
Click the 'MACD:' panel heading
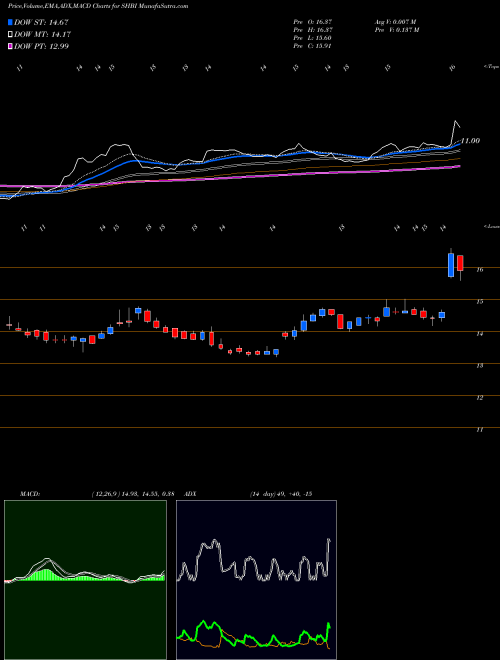[x=29, y=494]
